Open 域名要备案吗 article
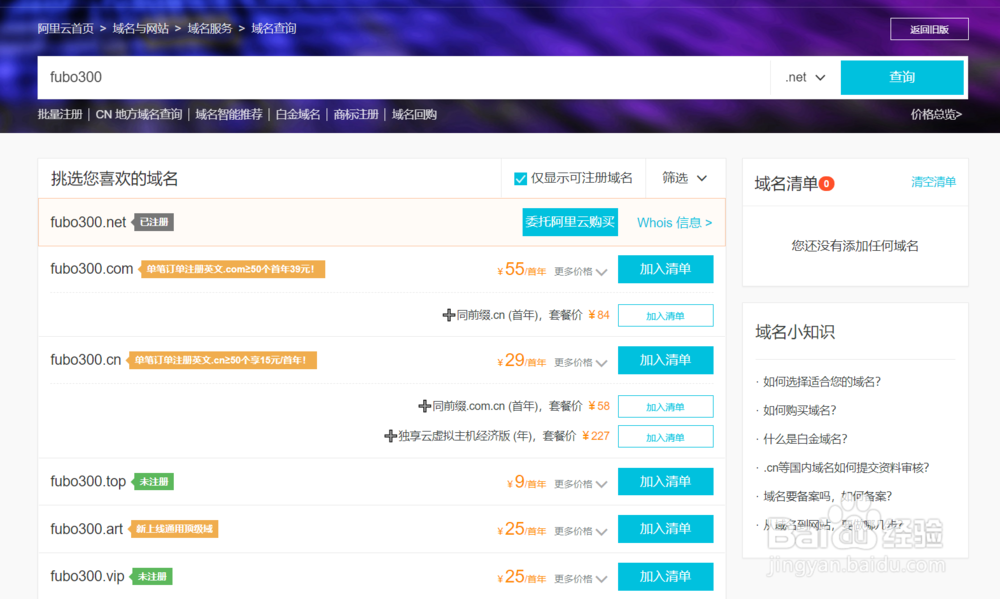 827,496
